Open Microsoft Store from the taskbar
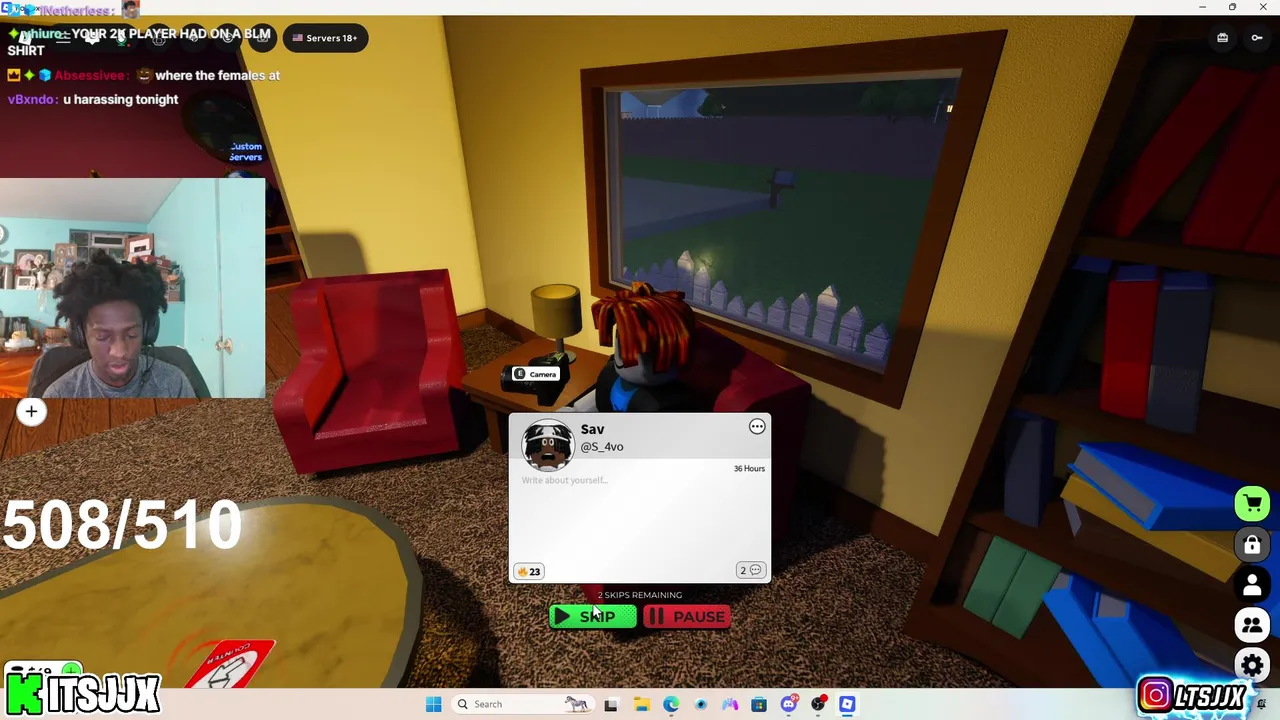The height and width of the screenshot is (720, 1280). 759,704
